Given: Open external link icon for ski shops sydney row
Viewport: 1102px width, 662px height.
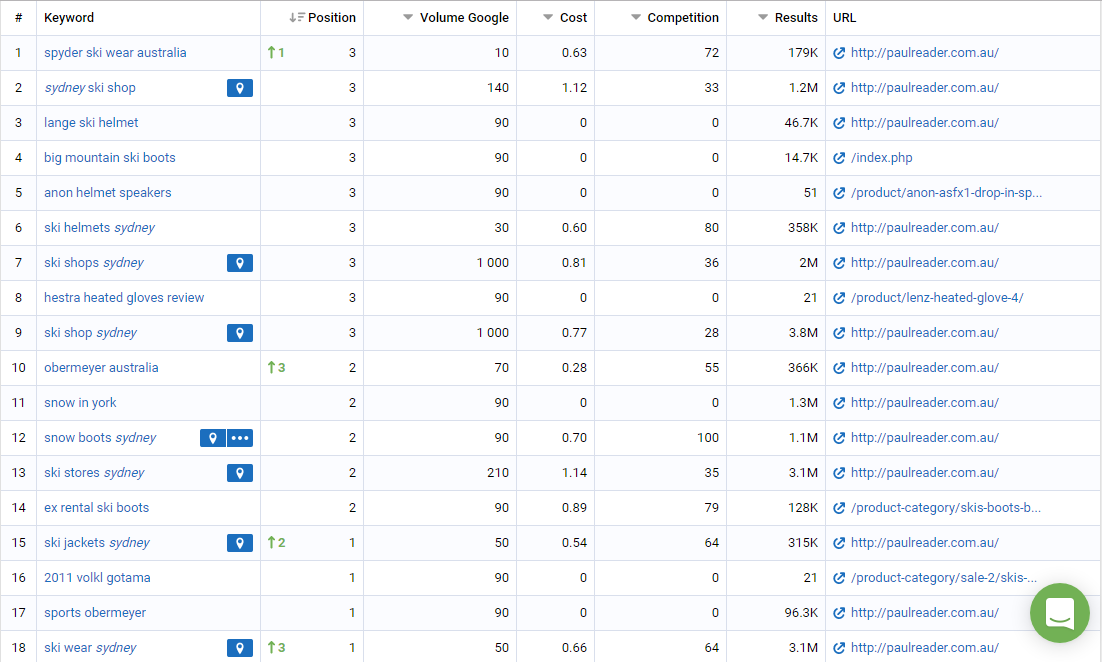Looking at the screenshot, I should tap(838, 263).
